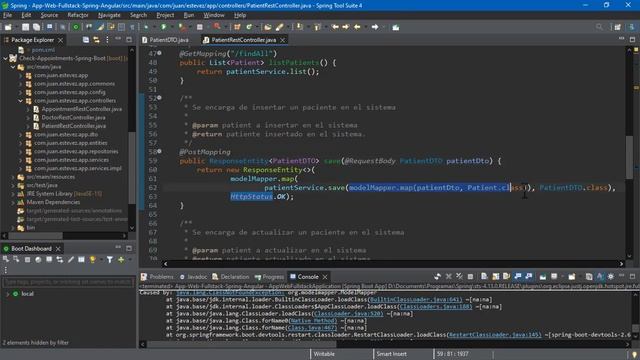Click the Back navigation arrow in toolbar
This screenshot has width=640, height=360.
[357, 27]
